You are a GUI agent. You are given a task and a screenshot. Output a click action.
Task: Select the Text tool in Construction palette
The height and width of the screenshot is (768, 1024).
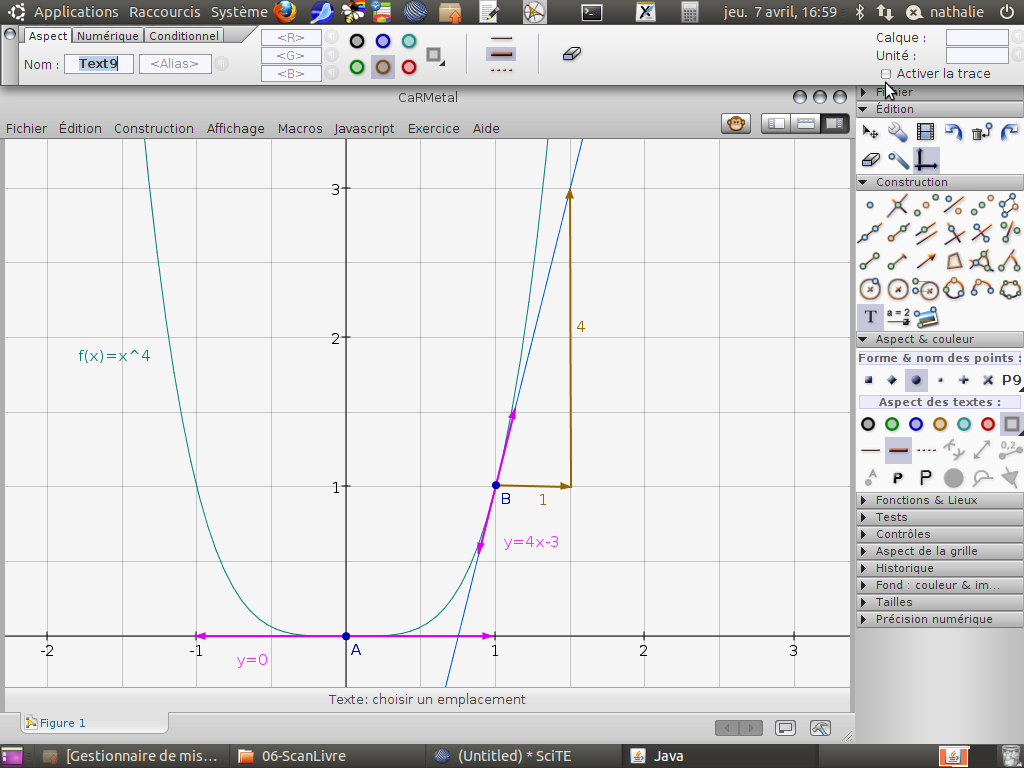[x=870, y=317]
